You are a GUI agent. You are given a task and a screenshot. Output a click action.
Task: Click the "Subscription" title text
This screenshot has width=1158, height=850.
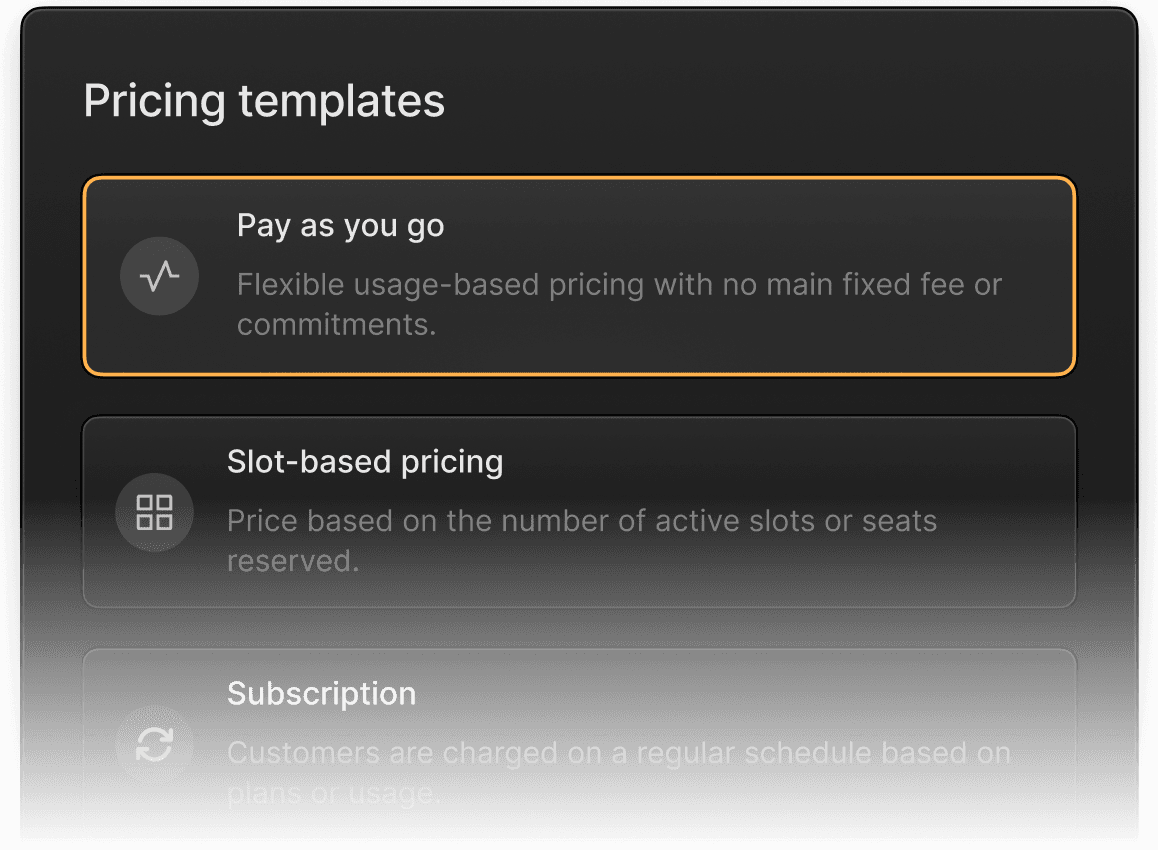pos(321,694)
